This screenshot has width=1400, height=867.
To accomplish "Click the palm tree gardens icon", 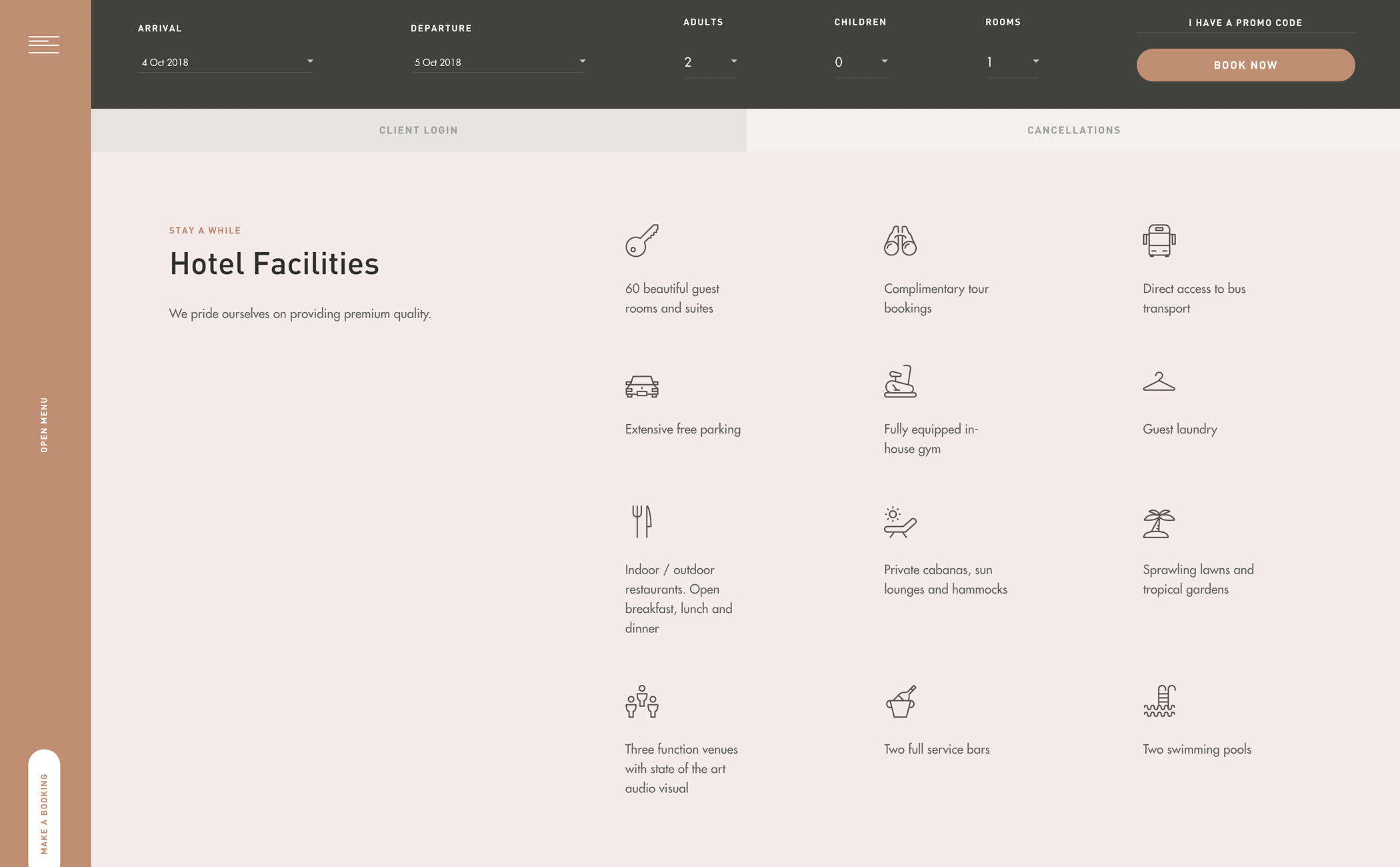I will [x=1159, y=523].
